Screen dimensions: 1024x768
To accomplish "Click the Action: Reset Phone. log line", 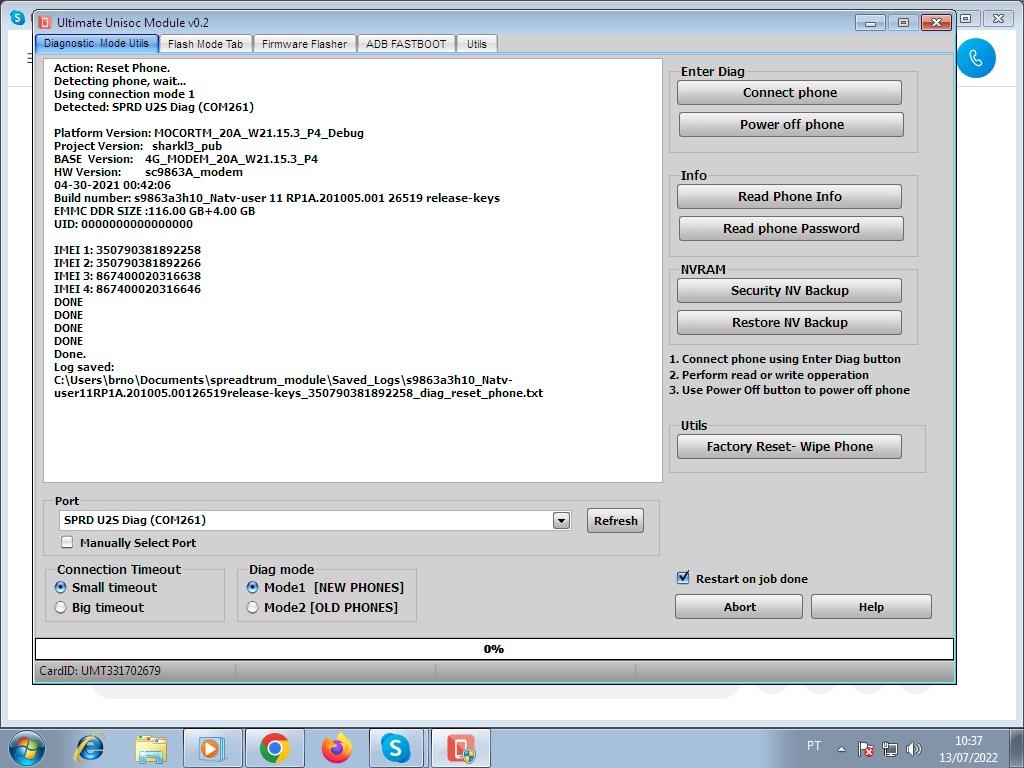I will coord(112,68).
